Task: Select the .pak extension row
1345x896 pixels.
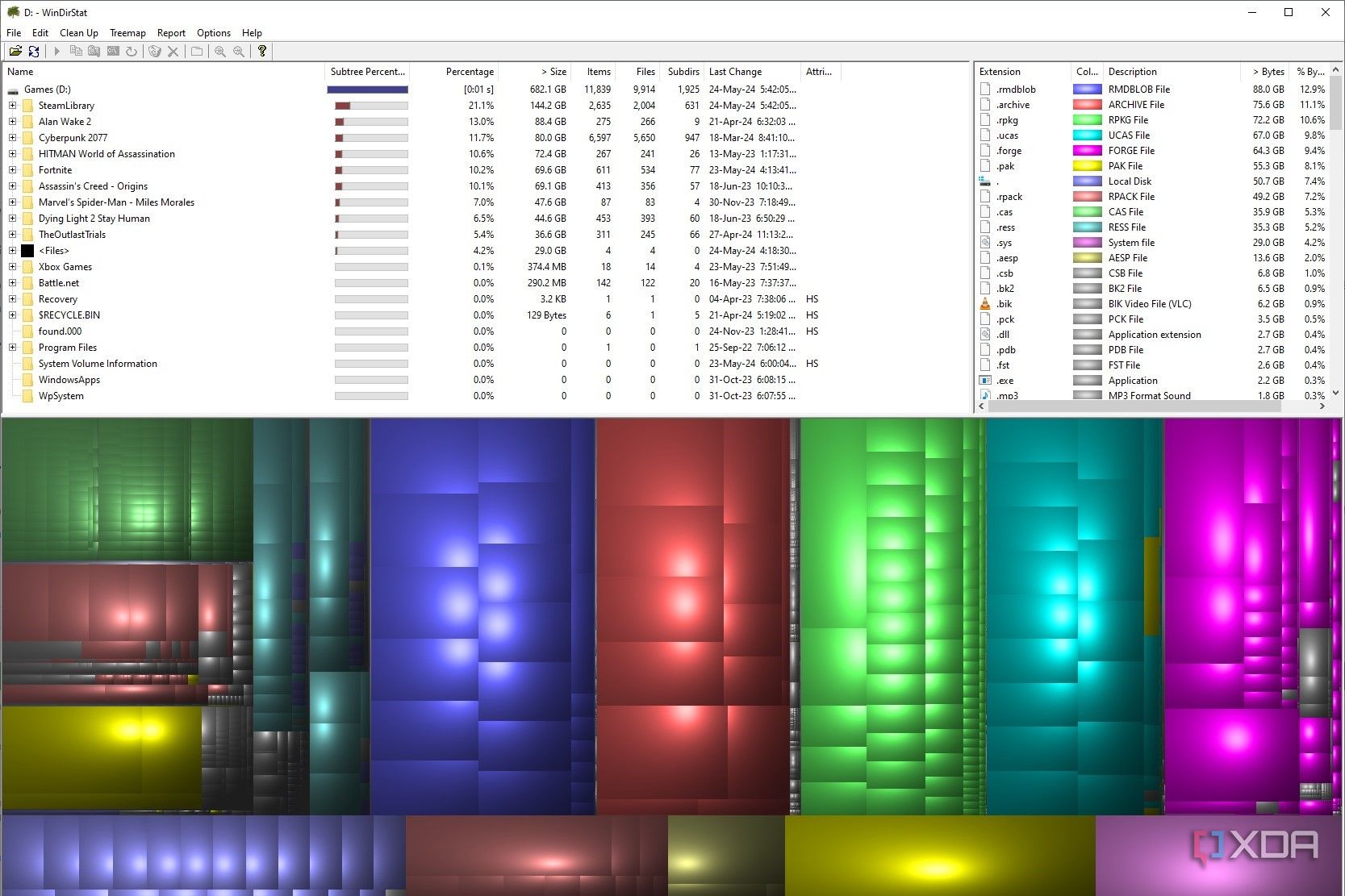Action: pyautogui.click(x=1152, y=166)
